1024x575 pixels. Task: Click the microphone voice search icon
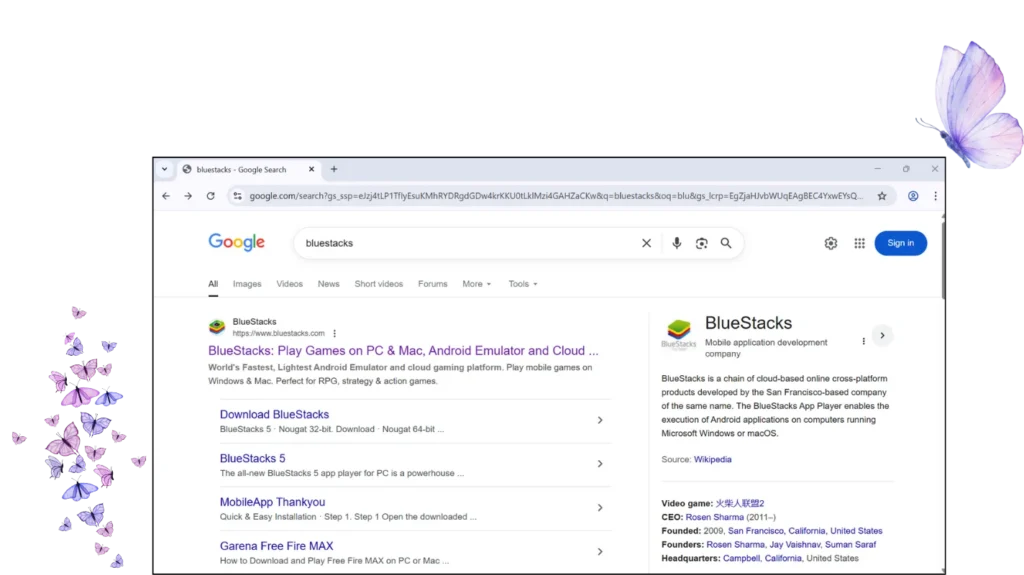click(x=676, y=243)
